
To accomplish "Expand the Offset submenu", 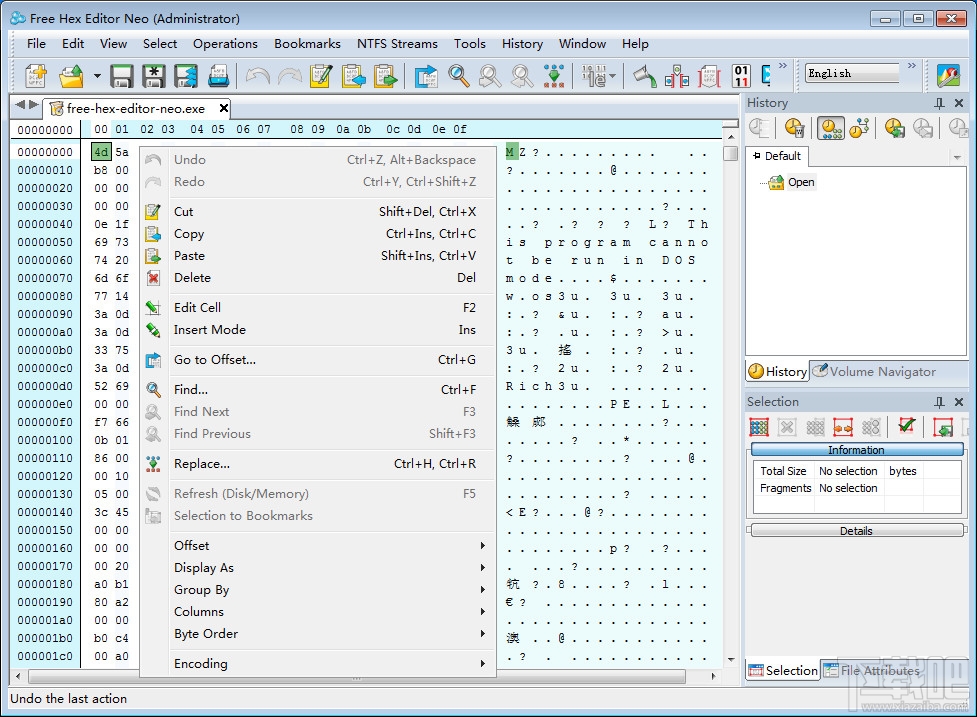I will [318, 546].
